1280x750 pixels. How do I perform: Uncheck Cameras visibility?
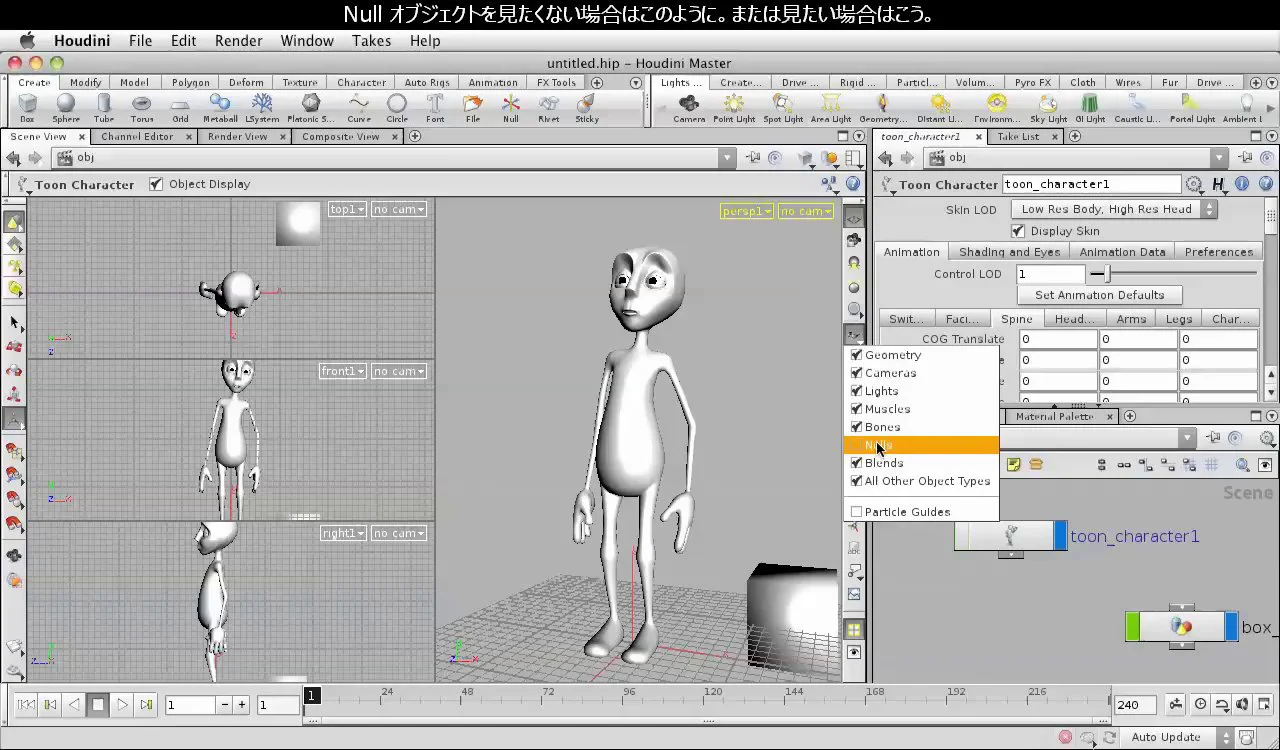[x=856, y=373]
